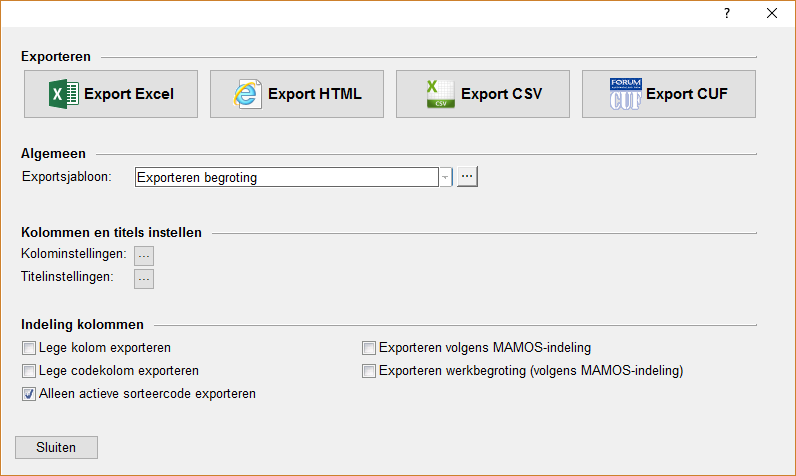Screen dimensions: 796x476
Task: Enable Exporteren volgens MAMOS-indeling
Action: (x=369, y=349)
